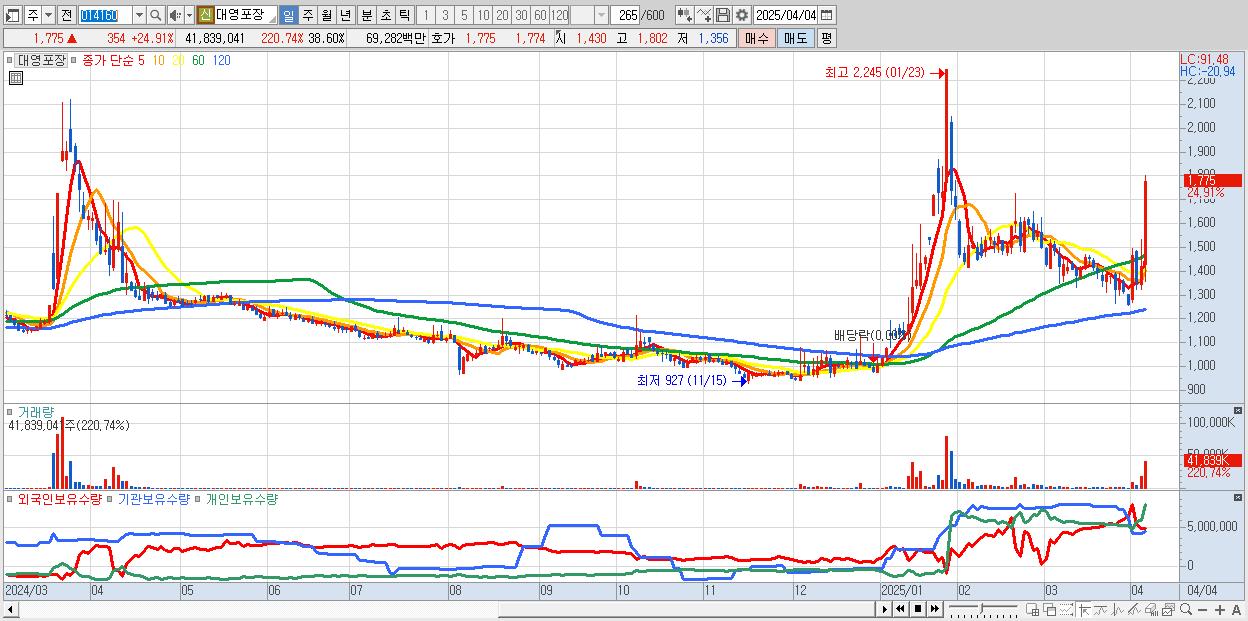This screenshot has width=1248, height=621.
Task: Click the 매수 buy button
Action: [757, 38]
